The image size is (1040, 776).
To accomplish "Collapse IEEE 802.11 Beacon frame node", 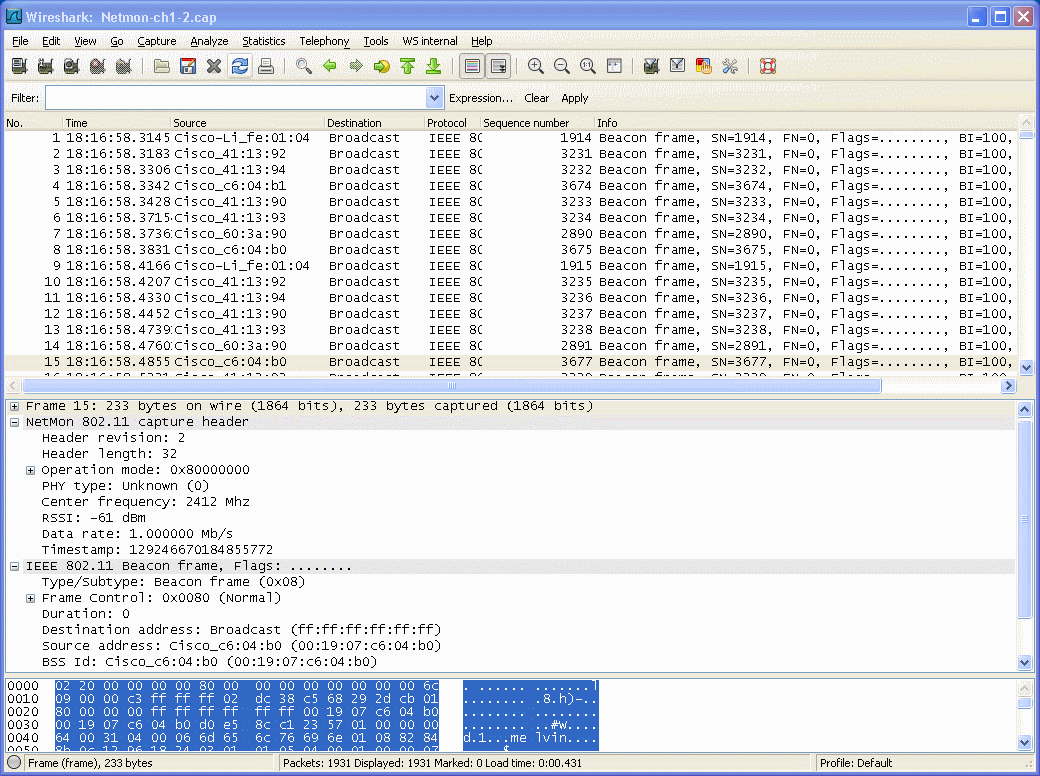I will click(15, 566).
